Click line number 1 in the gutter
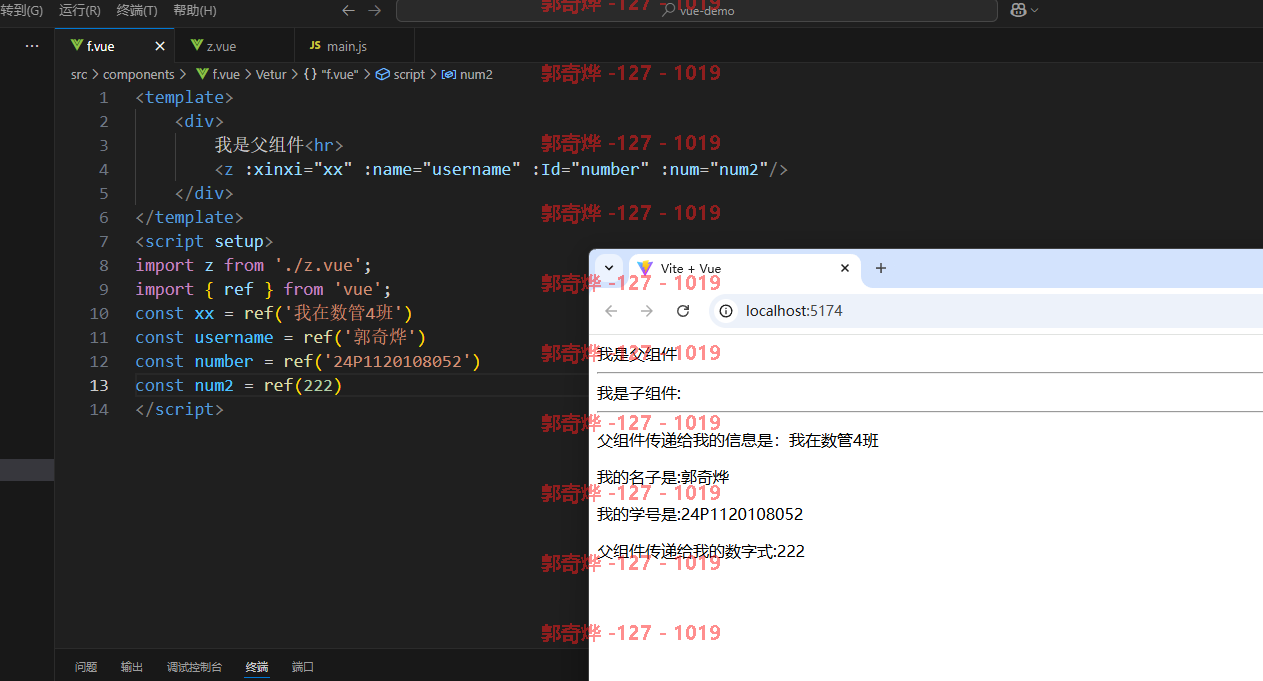 pos(103,97)
